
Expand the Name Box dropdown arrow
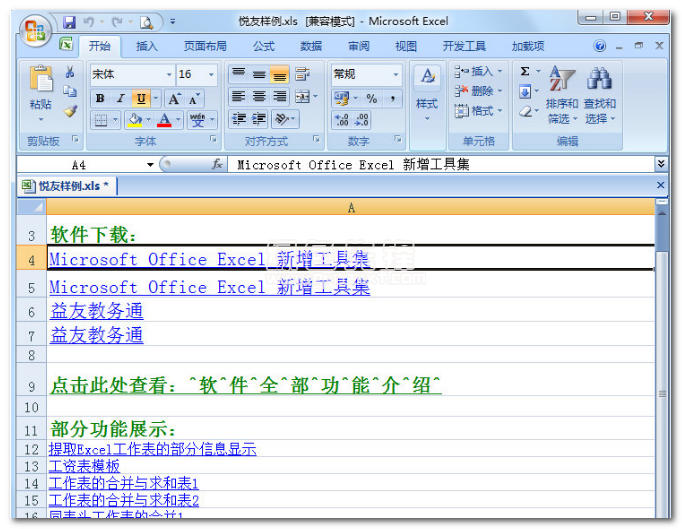[150, 165]
